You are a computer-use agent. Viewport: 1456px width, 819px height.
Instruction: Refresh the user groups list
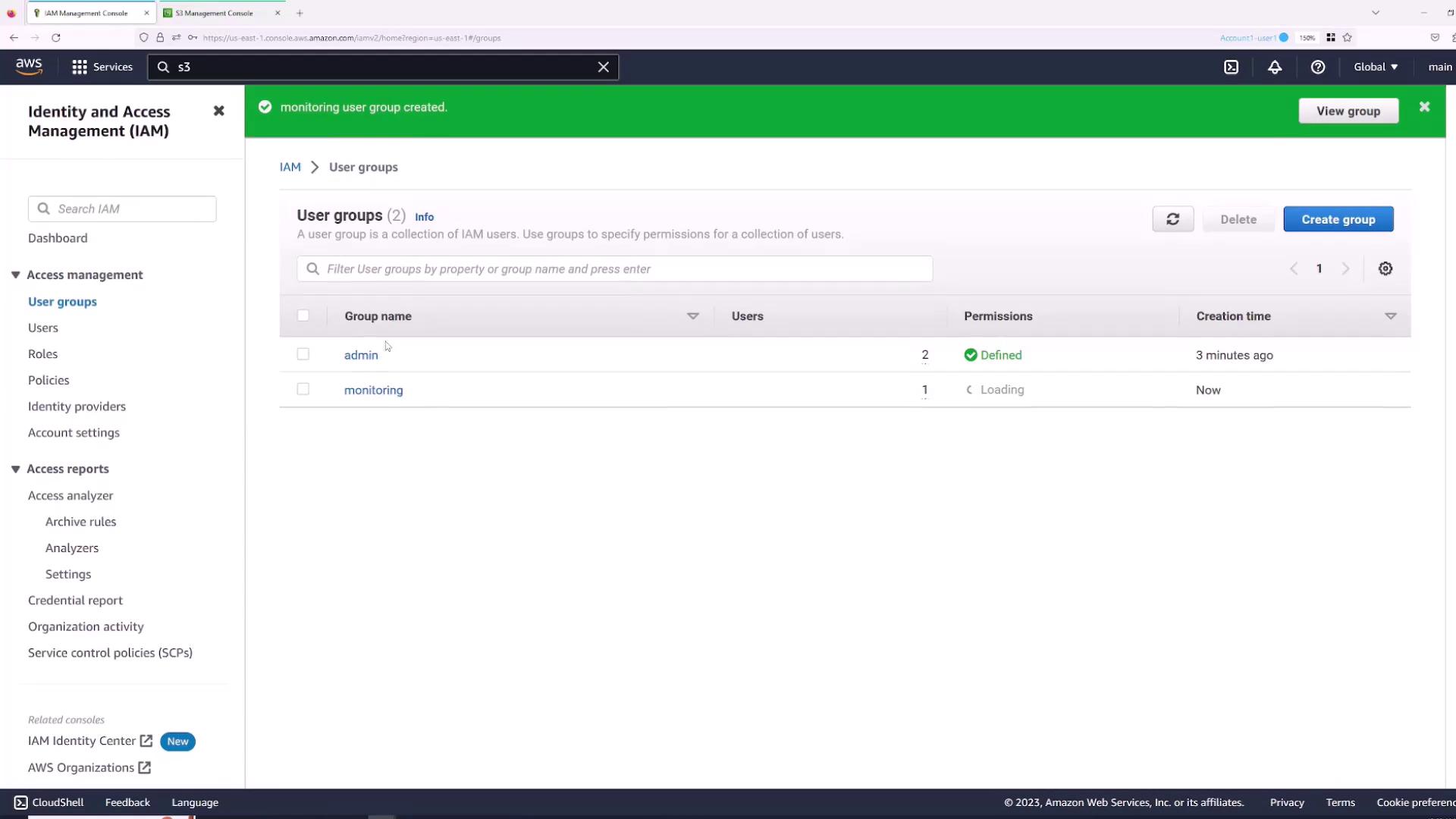pyautogui.click(x=1172, y=219)
